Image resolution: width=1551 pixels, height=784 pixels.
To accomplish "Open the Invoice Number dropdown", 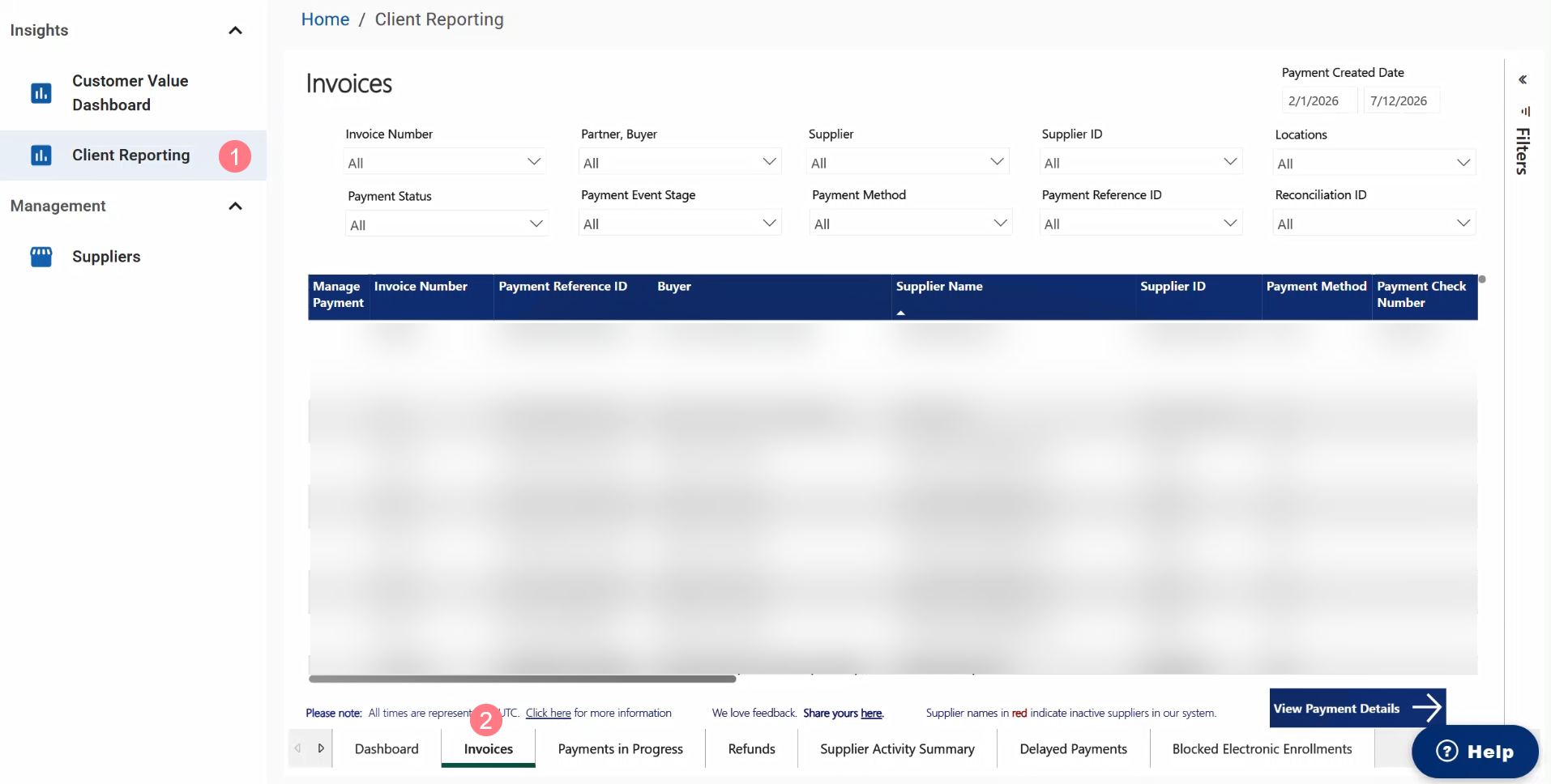I will 444,162.
